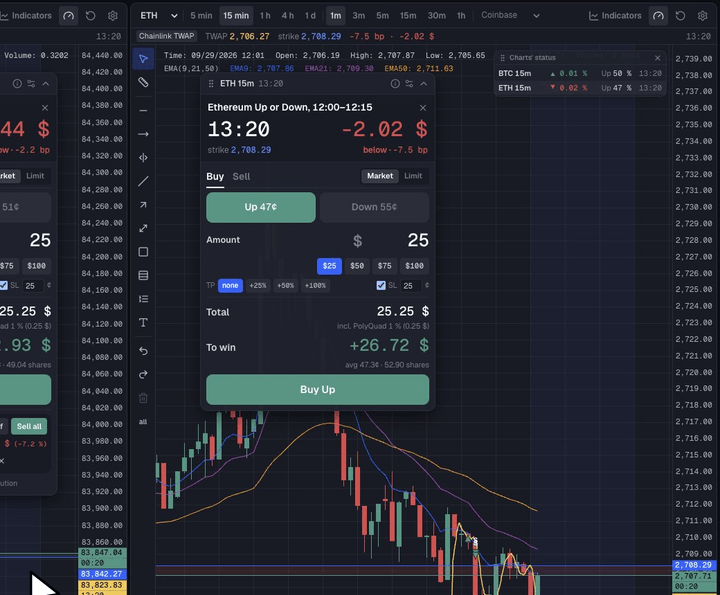
Task: Select the 1 d market interval
Action: pyautogui.click(x=310, y=16)
